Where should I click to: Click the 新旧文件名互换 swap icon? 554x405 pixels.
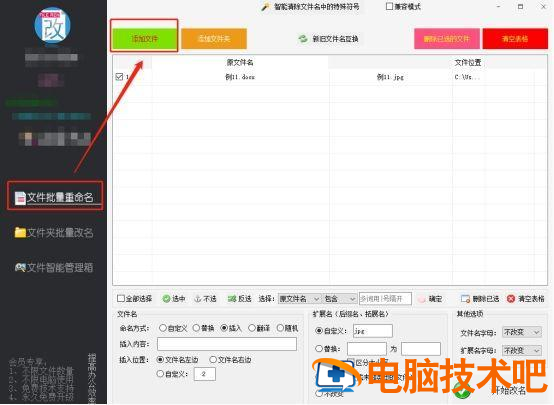303,39
